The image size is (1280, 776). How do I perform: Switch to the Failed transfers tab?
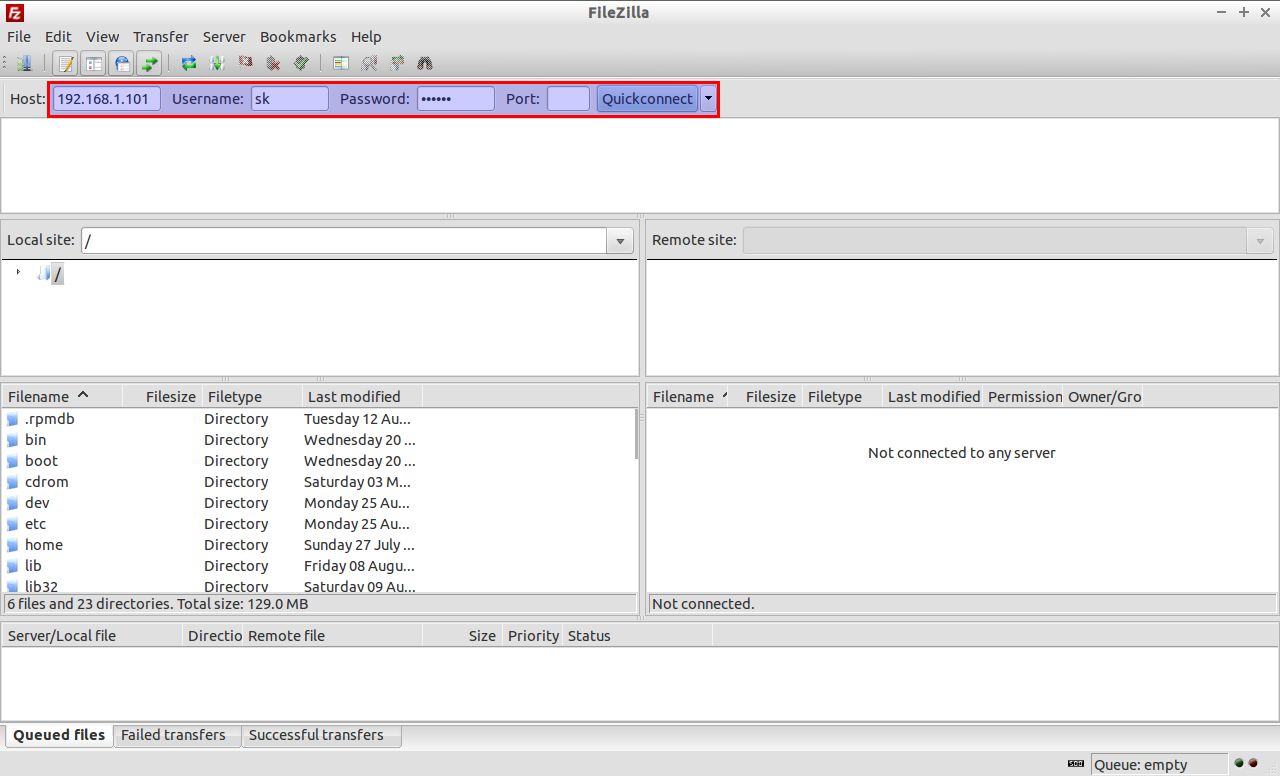(x=178, y=735)
